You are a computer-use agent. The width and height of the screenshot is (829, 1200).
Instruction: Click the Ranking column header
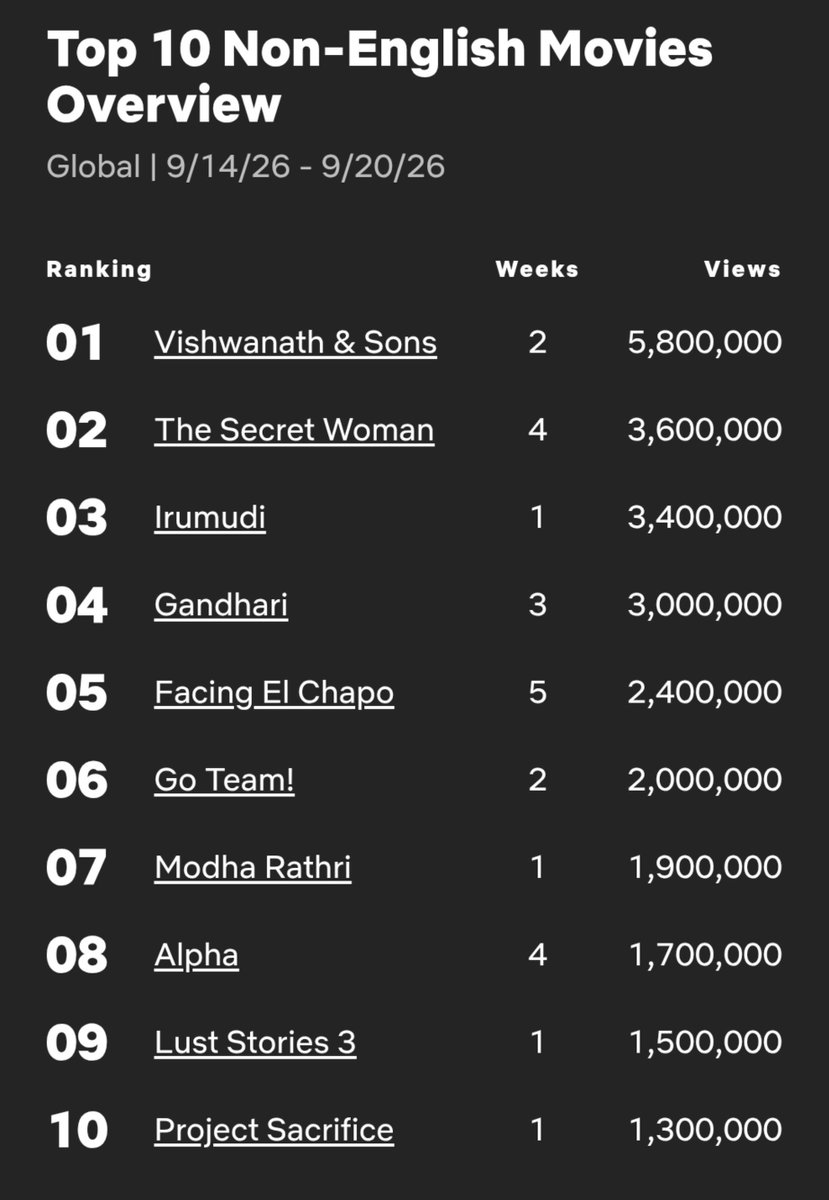pyautogui.click(x=99, y=269)
